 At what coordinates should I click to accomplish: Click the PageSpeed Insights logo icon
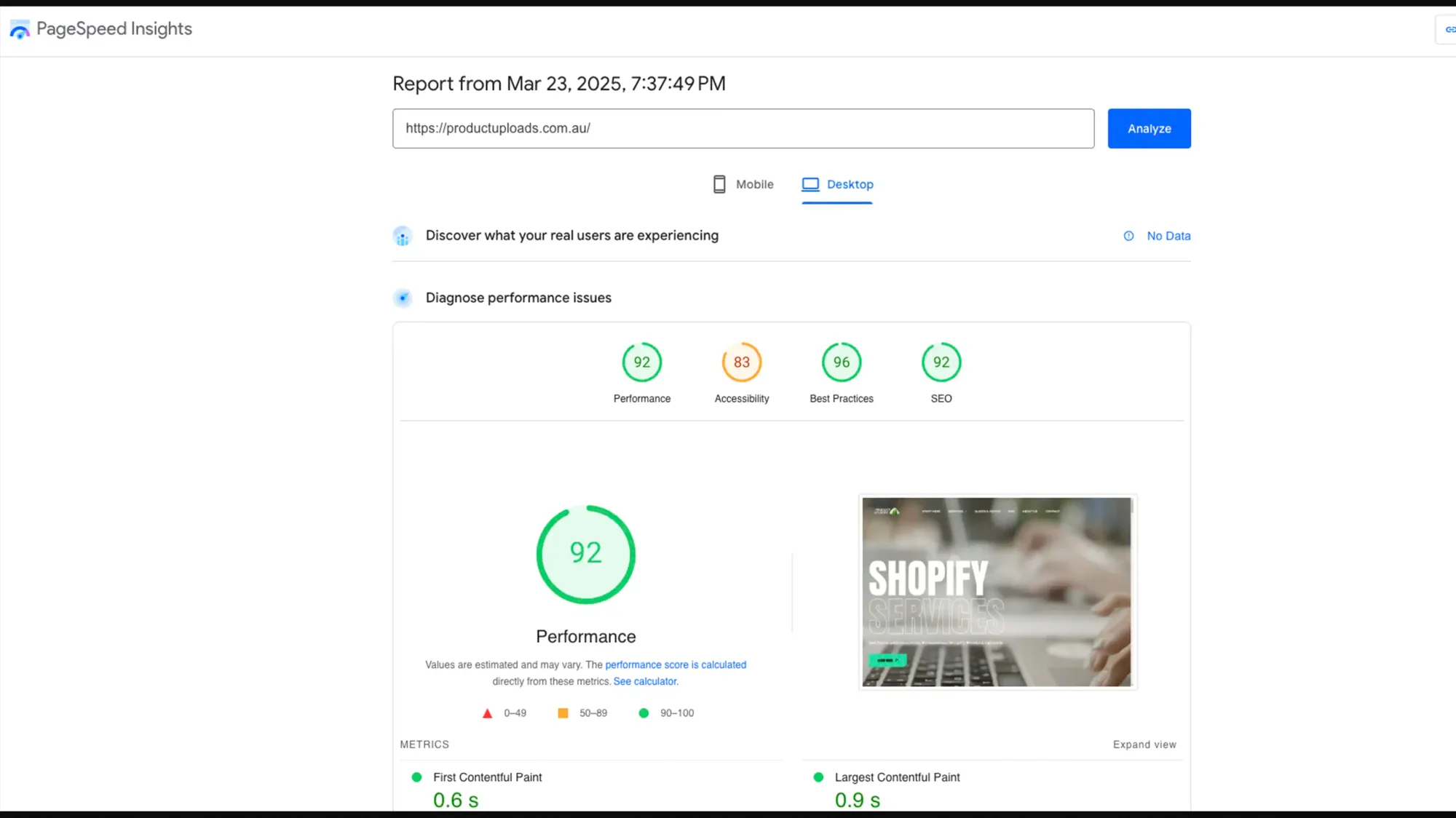click(x=20, y=29)
